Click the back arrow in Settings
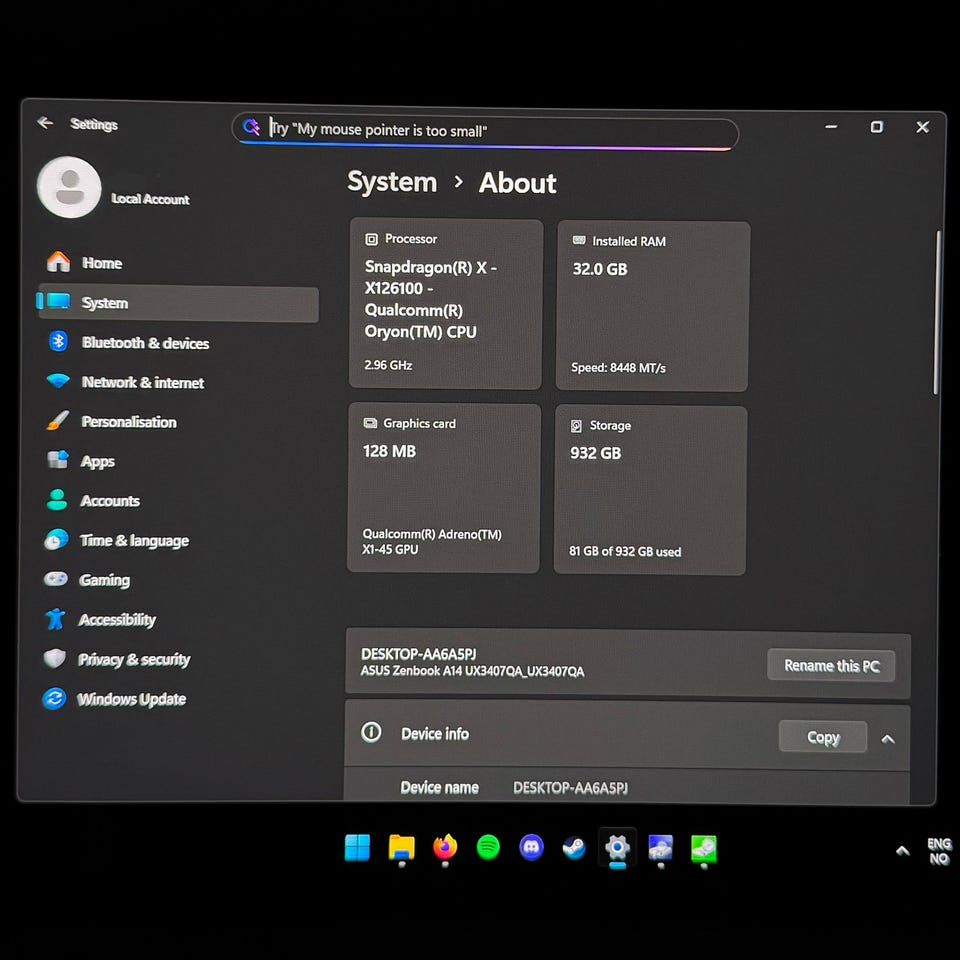Image resolution: width=960 pixels, height=960 pixels. 45,122
